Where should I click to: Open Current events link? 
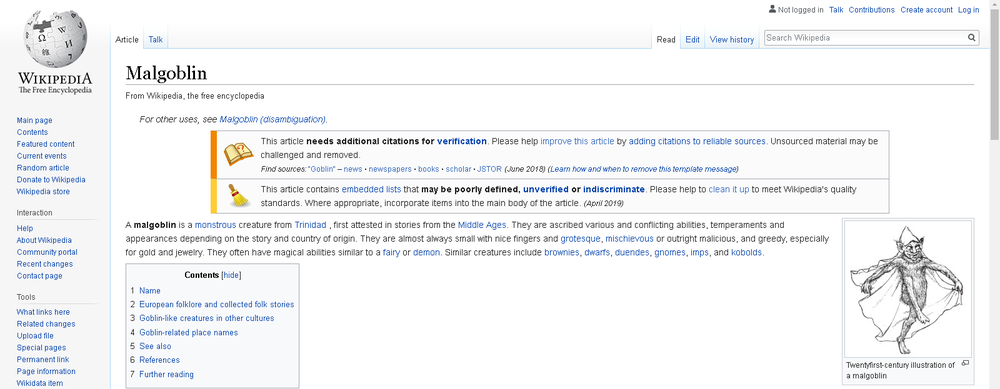(41, 156)
